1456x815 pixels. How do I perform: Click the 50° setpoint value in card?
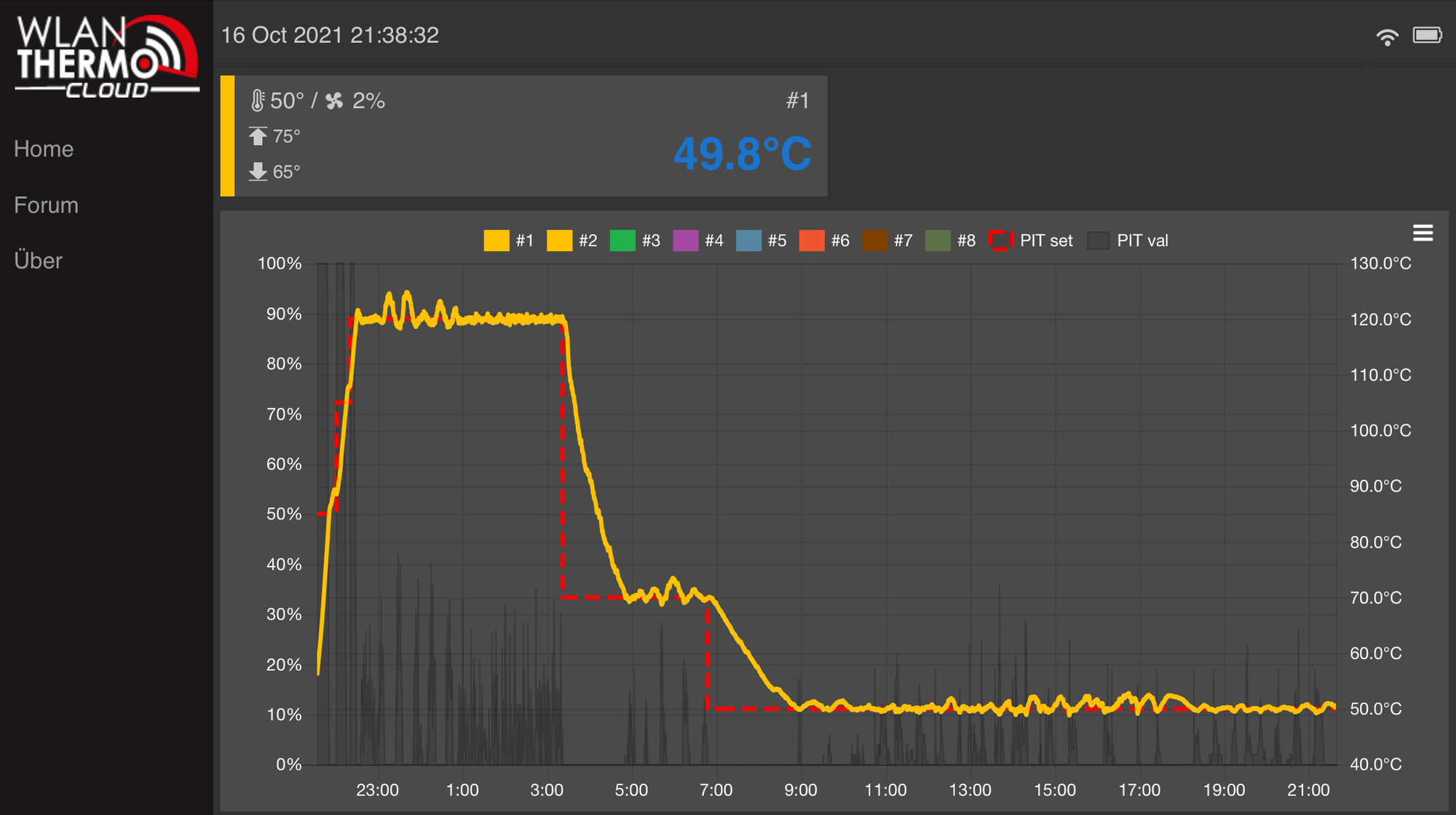(x=287, y=101)
